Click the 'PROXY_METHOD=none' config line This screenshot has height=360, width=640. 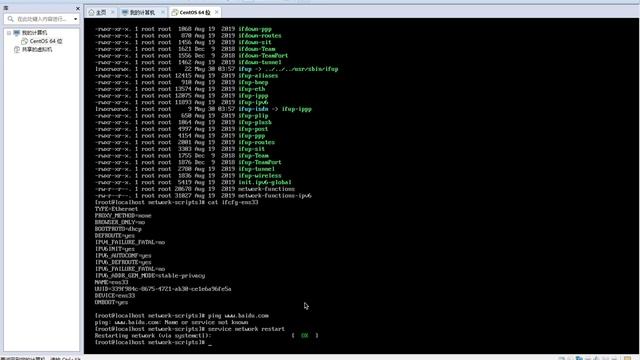pos(123,216)
